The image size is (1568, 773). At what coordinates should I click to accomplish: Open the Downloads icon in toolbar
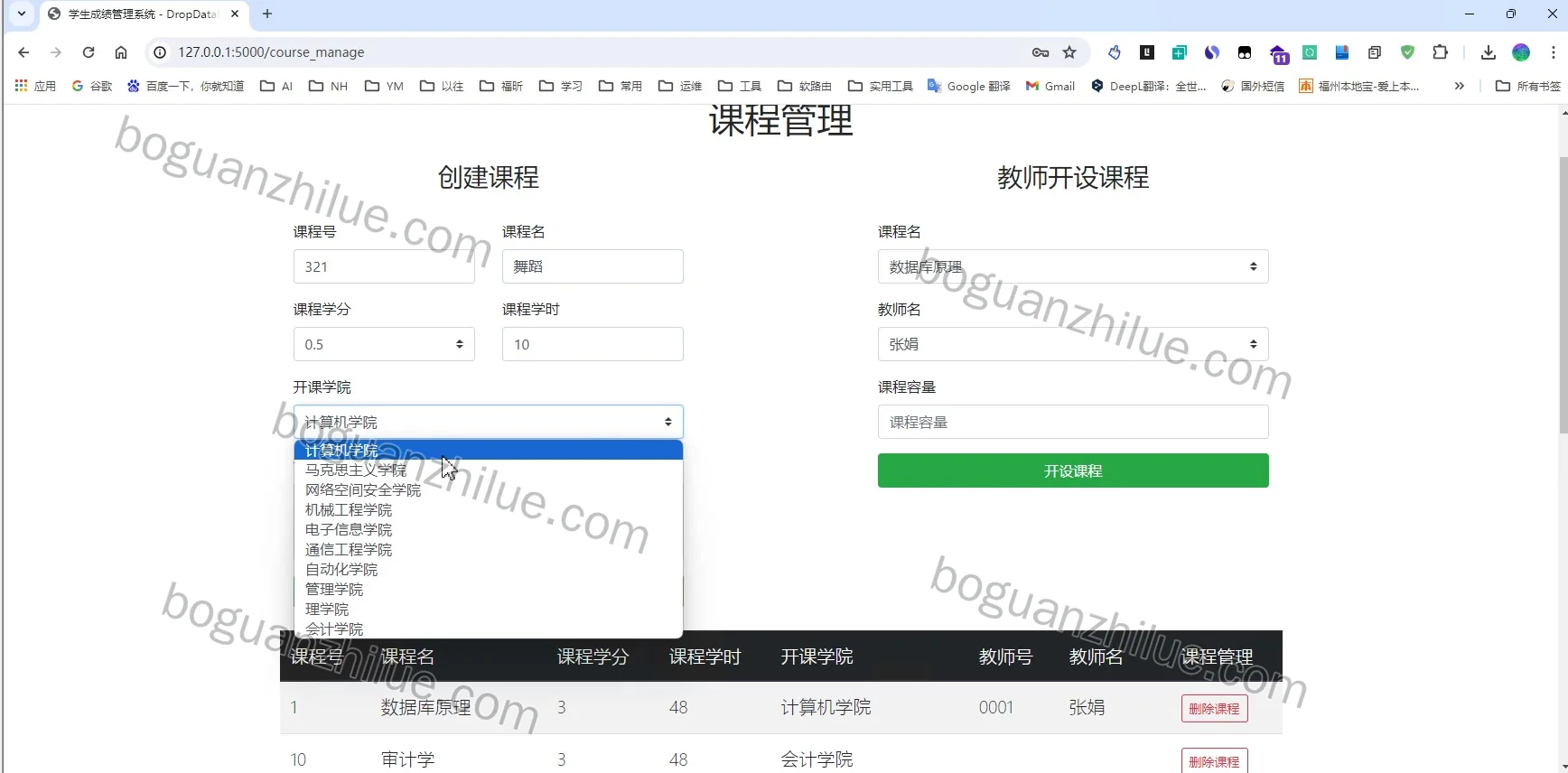pyautogui.click(x=1489, y=52)
